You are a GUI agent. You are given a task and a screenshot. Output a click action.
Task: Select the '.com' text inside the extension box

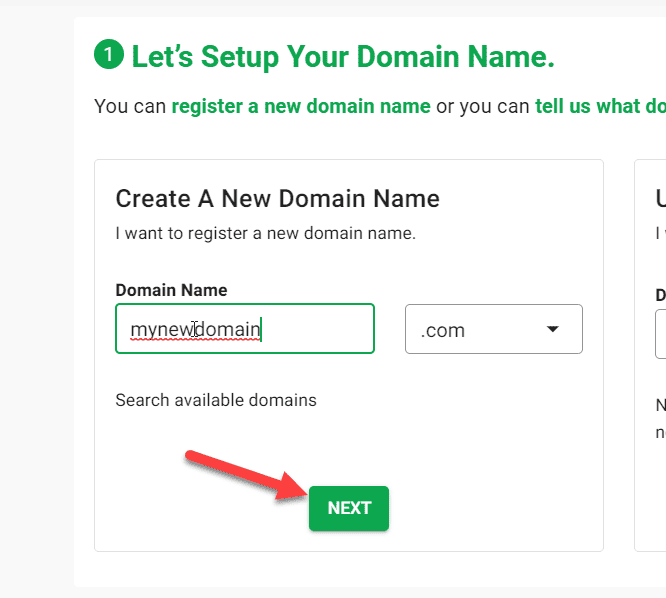point(443,330)
